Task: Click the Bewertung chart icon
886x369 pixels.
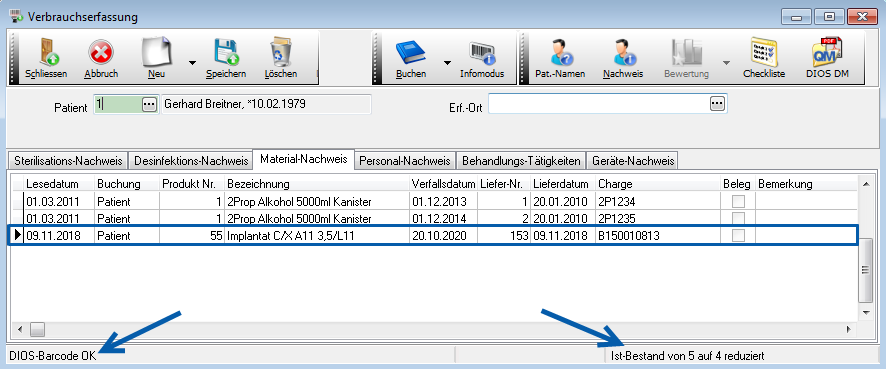Action: click(686, 53)
